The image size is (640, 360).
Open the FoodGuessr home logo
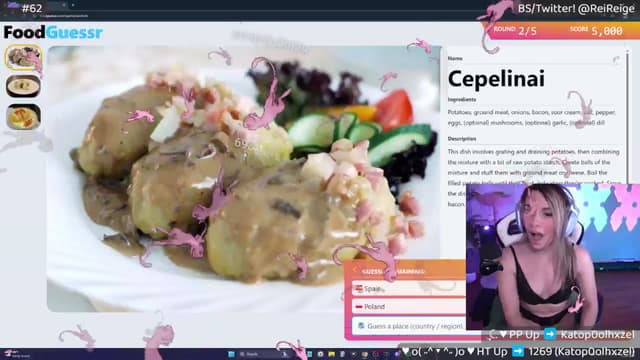(x=53, y=32)
